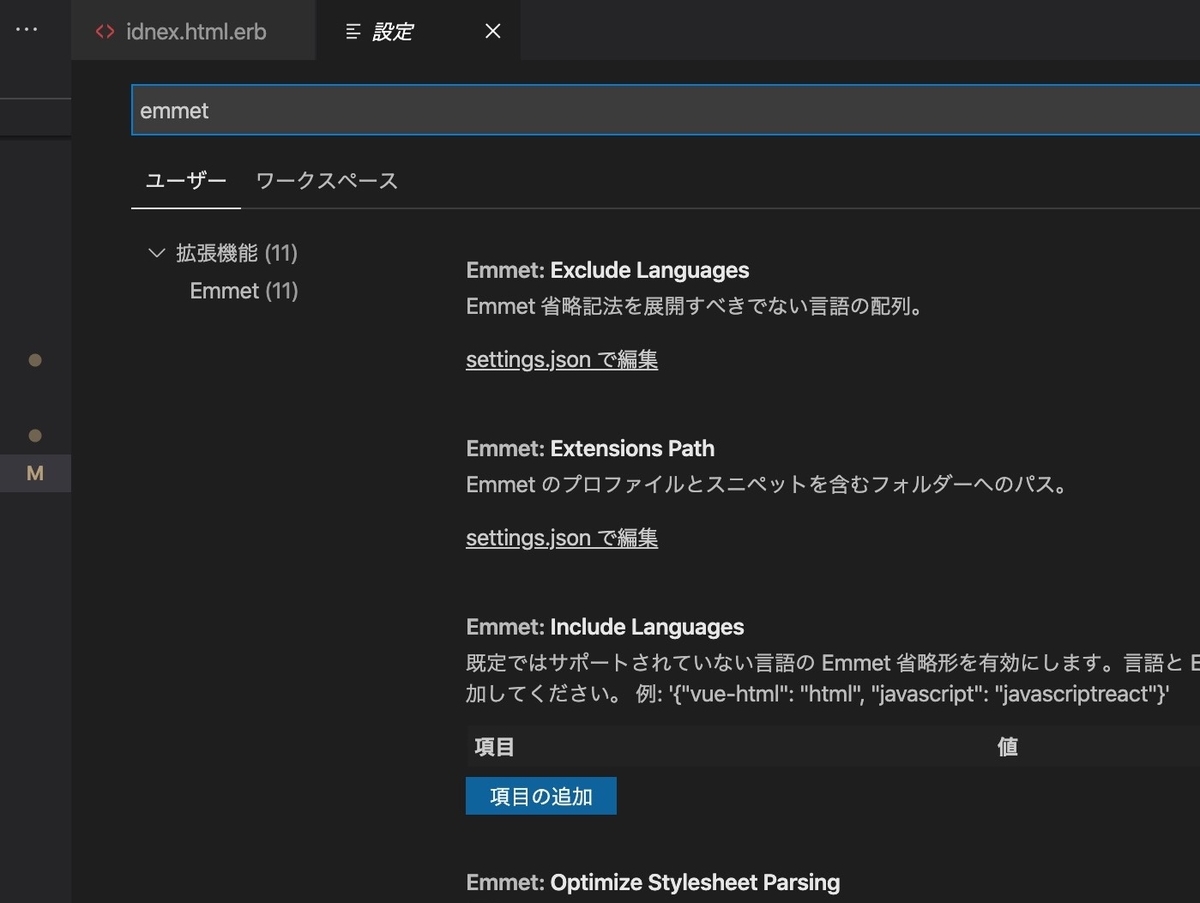Click the lower modified-file dot in the sidebar
This screenshot has width=1200, height=903.
click(35, 435)
